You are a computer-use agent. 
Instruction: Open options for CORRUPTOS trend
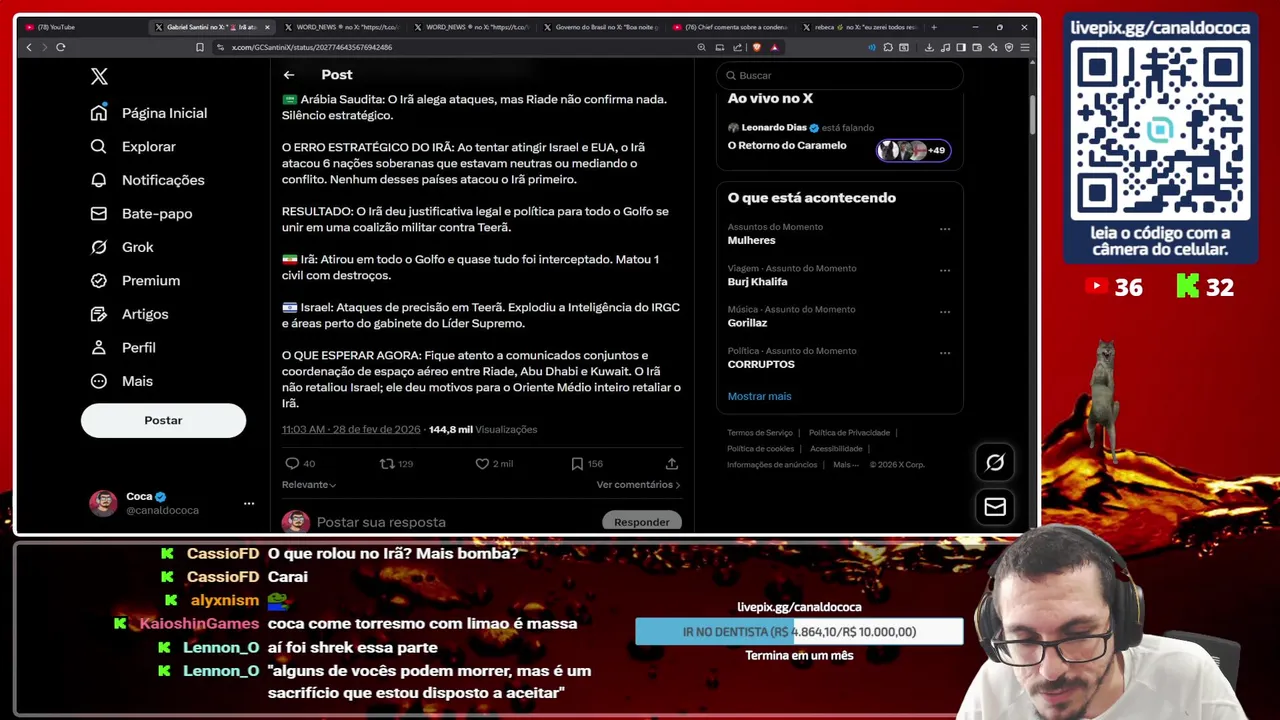tap(945, 353)
